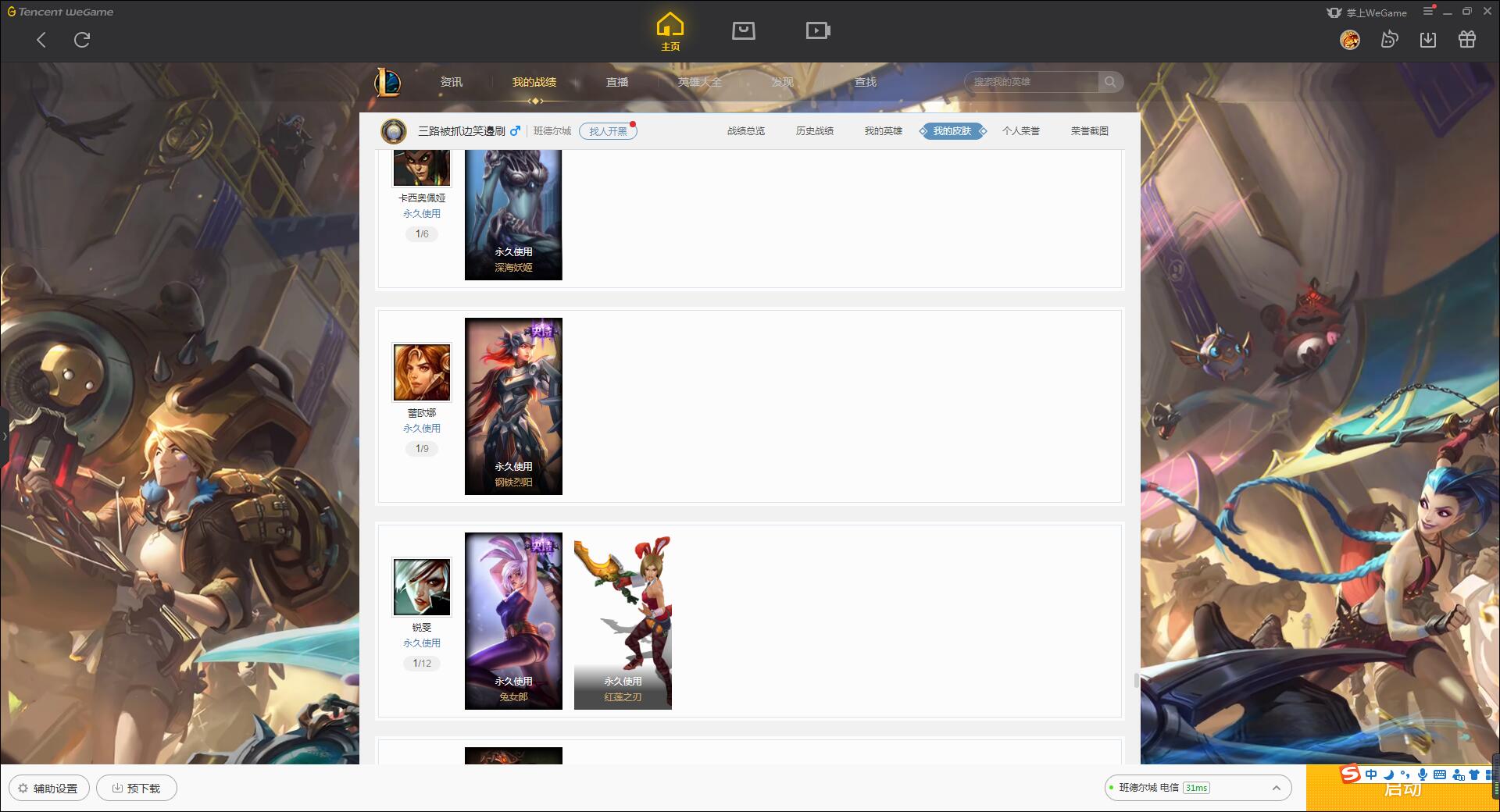1500x812 pixels.
Task: Toggle Sogou moon half-width mode
Action: click(1389, 775)
